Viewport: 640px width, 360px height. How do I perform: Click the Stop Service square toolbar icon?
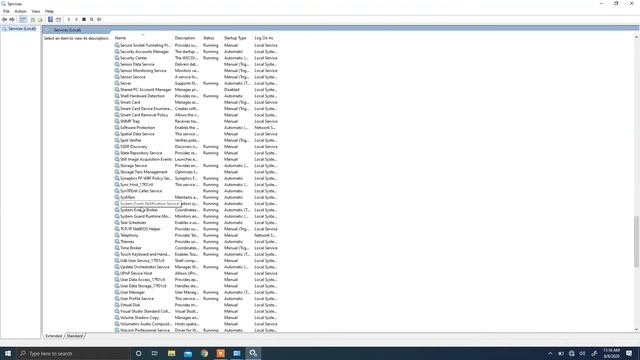(x=84, y=20)
